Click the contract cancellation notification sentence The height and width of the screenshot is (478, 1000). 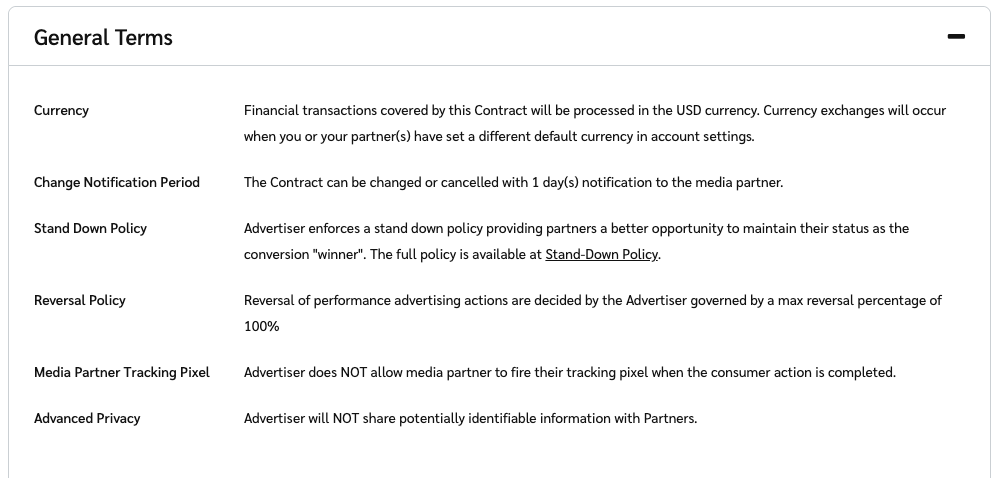pyautogui.click(x=513, y=182)
